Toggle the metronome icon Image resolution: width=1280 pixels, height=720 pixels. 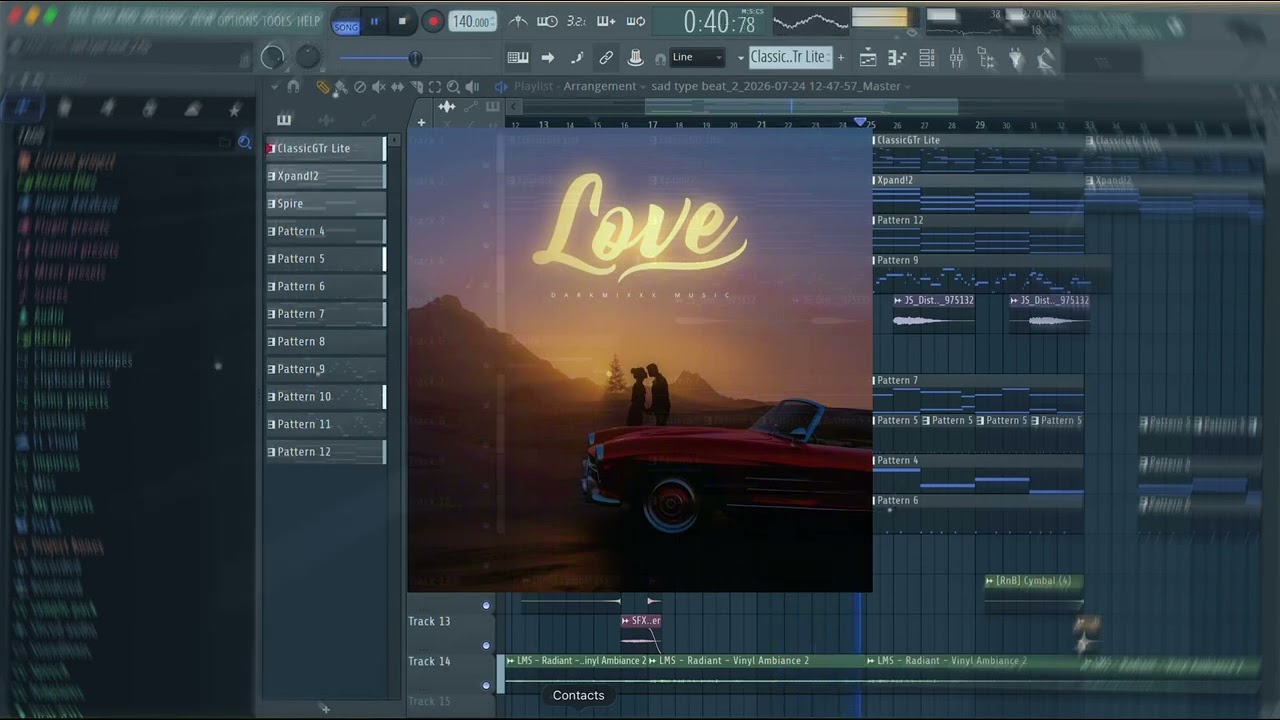[518, 21]
